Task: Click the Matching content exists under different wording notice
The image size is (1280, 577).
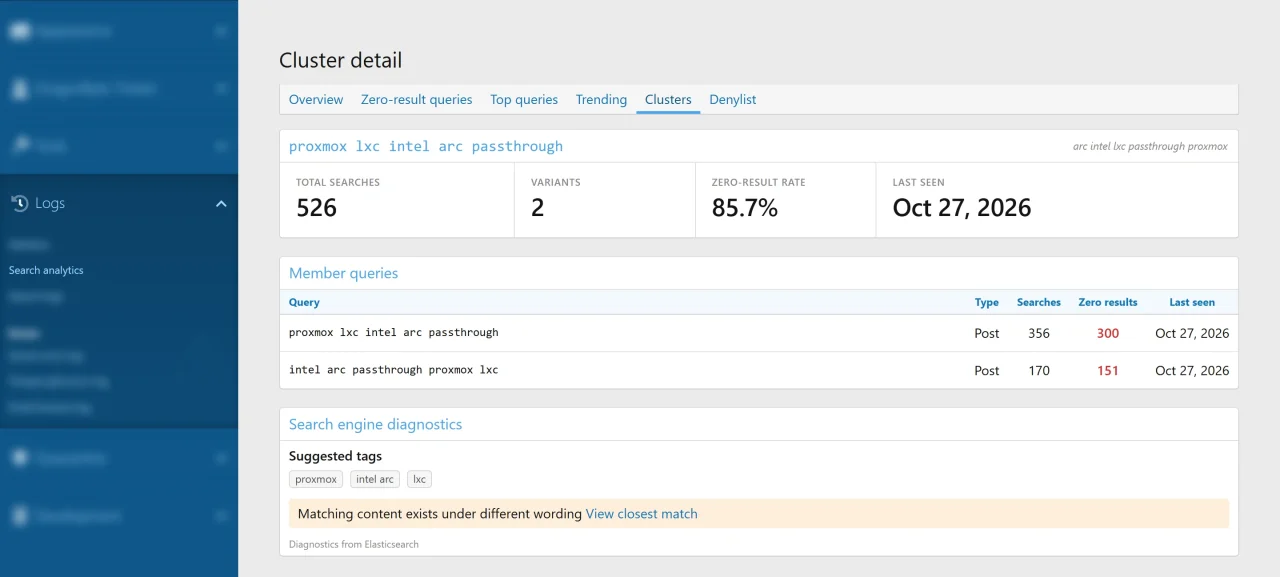Action: pyautogui.click(x=759, y=514)
